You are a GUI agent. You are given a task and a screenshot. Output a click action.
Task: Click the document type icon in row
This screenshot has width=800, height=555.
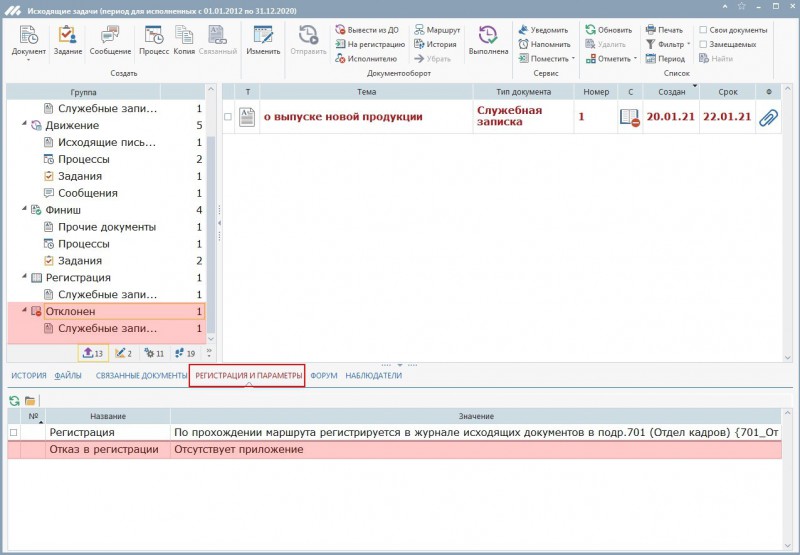tap(247, 117)
